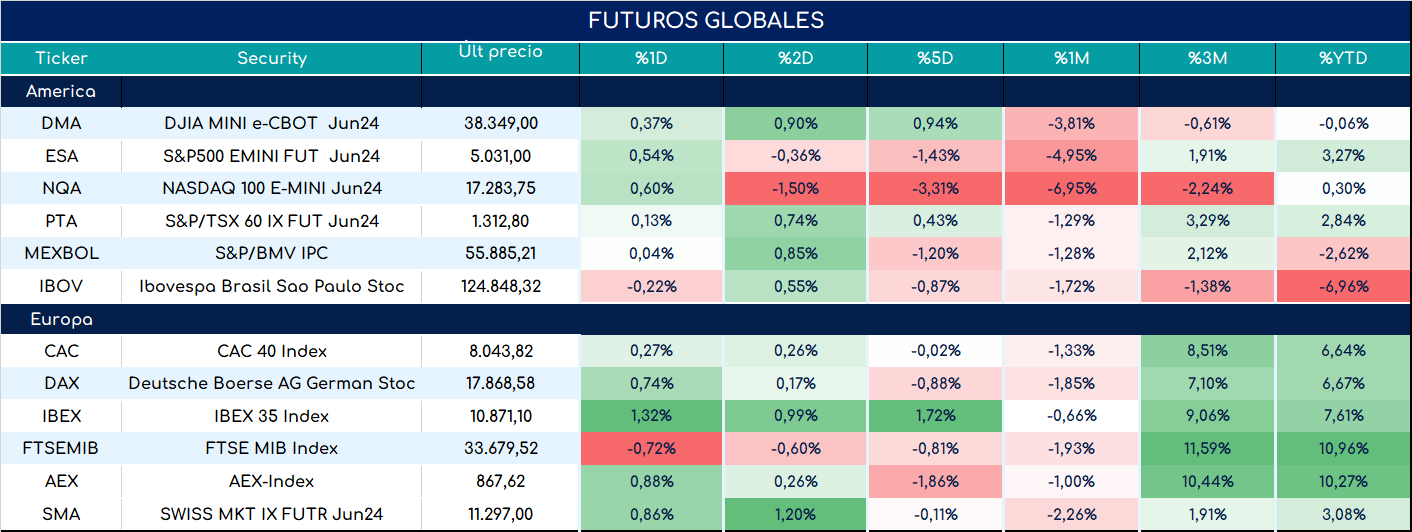1412x532 pixels.
Task: Select the Security column header
Action: pyautogui.click(x=272, y=58)
